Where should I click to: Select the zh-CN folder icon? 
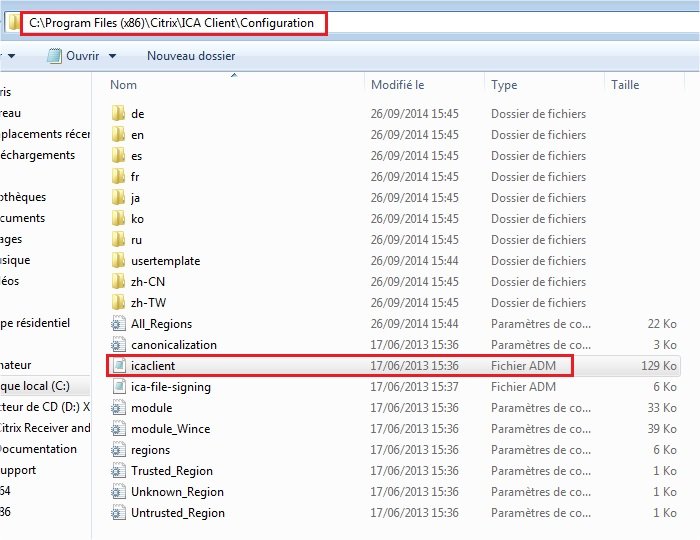pos(118,281)
